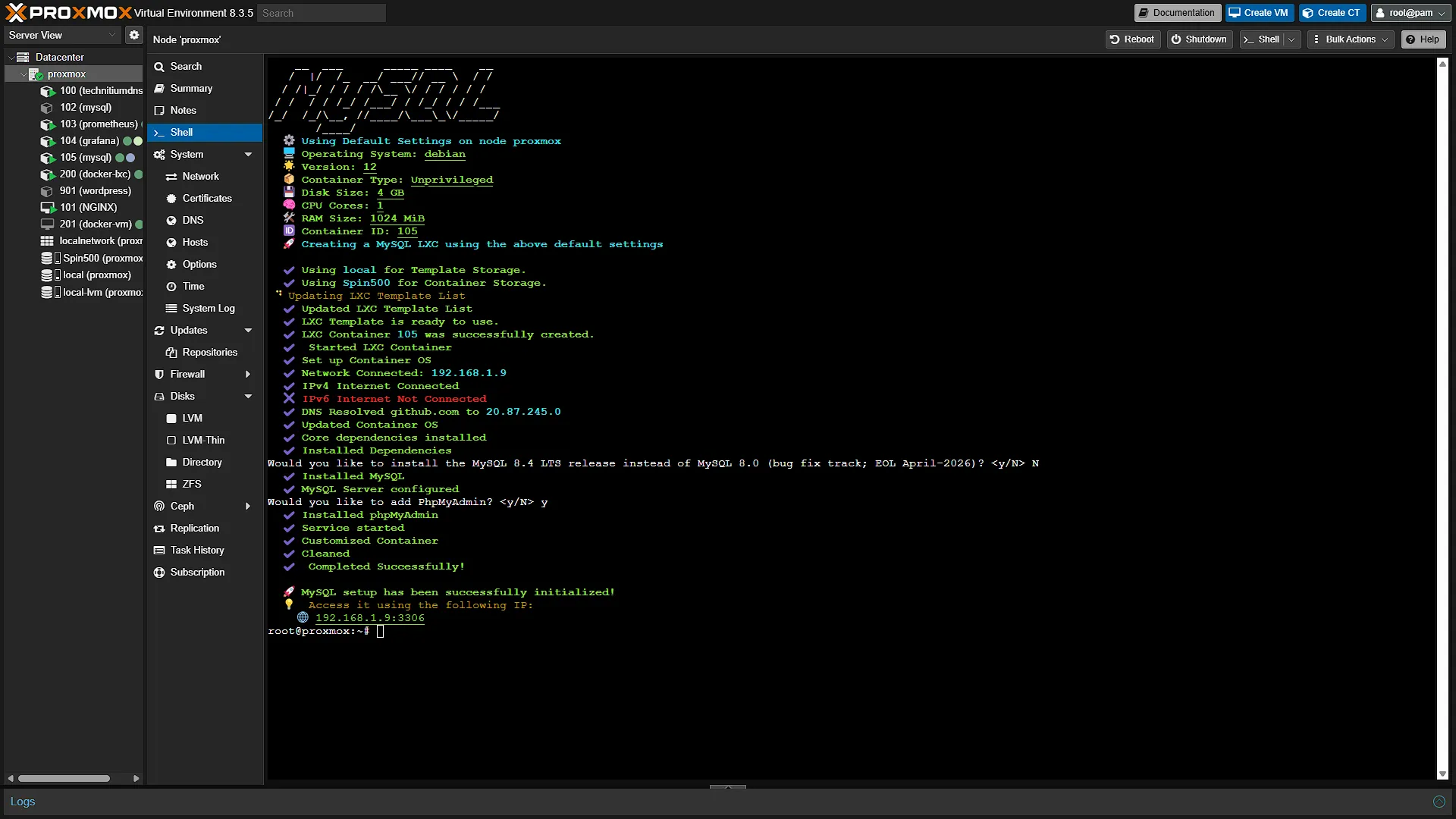Collapse the Datacenter tree node
The height and width of the screenshot is (819, 1456).
pos(11,57)
